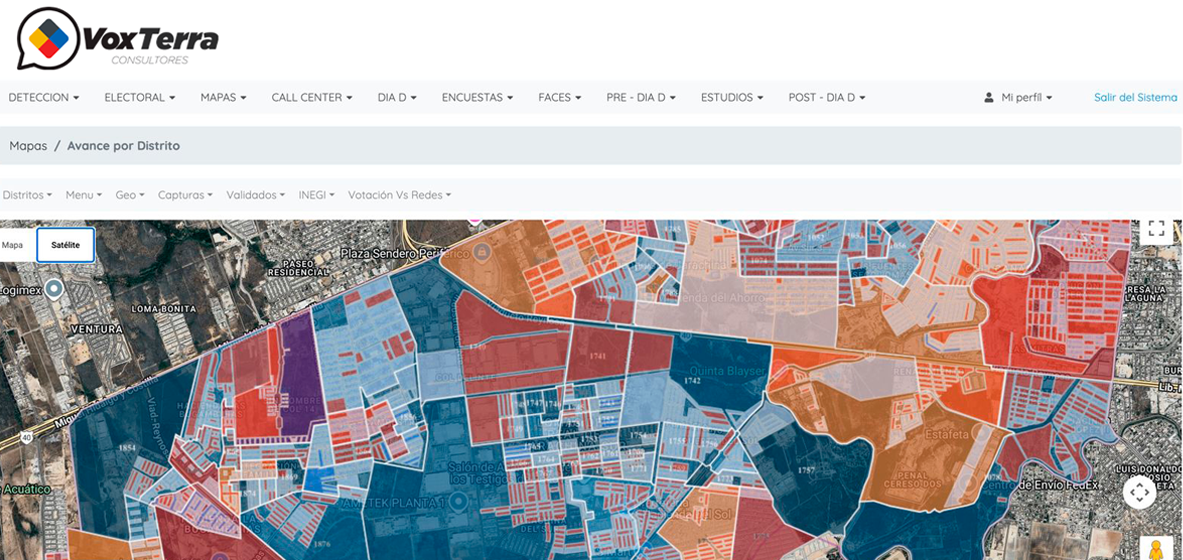Viewport: 1183px width, 560px height.
Task: Click the Plaza Sendero Periférico marker
Action: (481, 252)
